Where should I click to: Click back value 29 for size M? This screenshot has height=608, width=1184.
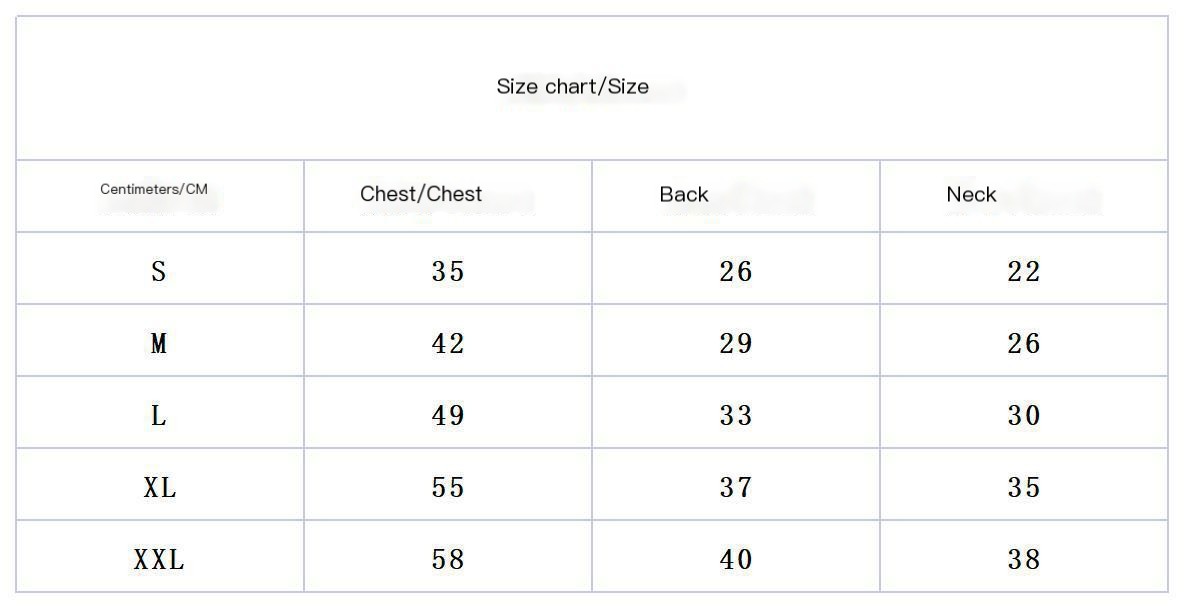736,344
